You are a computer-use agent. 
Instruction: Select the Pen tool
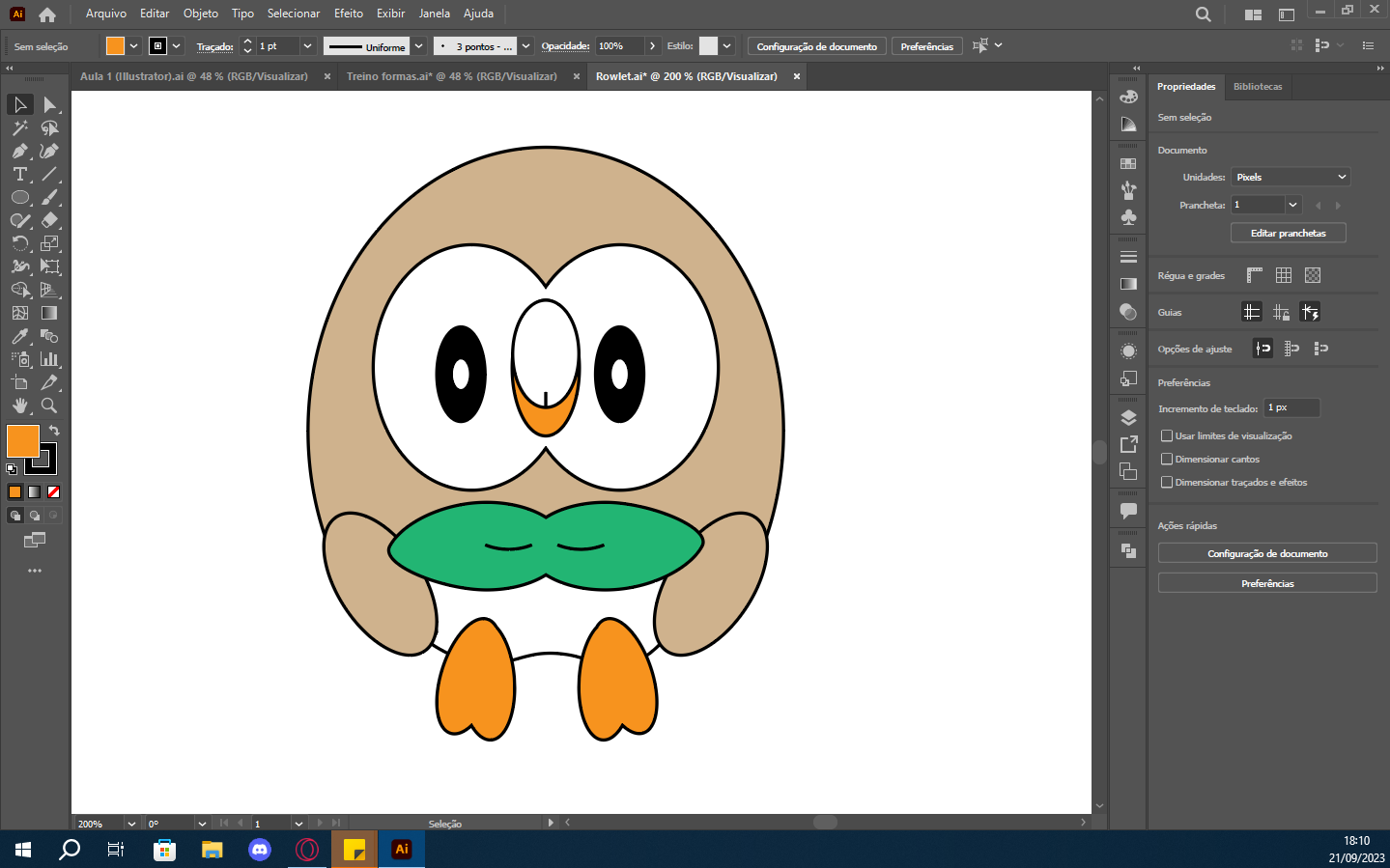[20, 151]
